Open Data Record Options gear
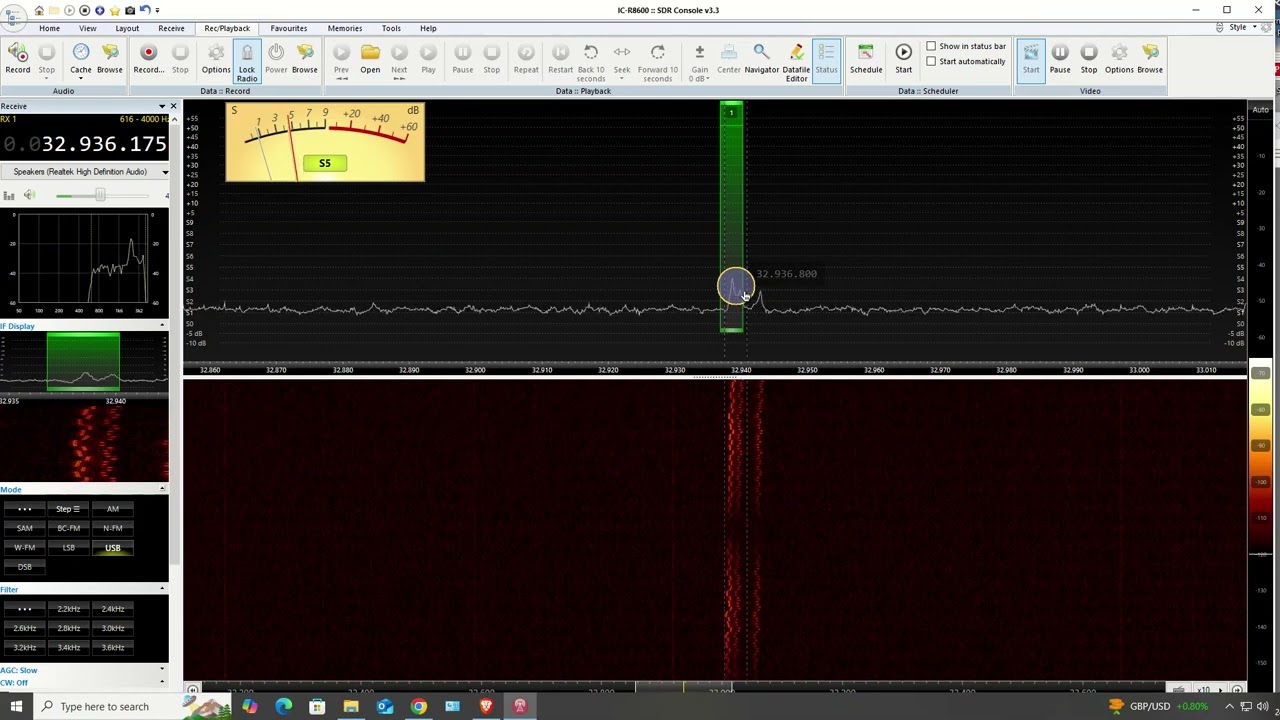Screen dimensions: 1280x720 [216, 59]
